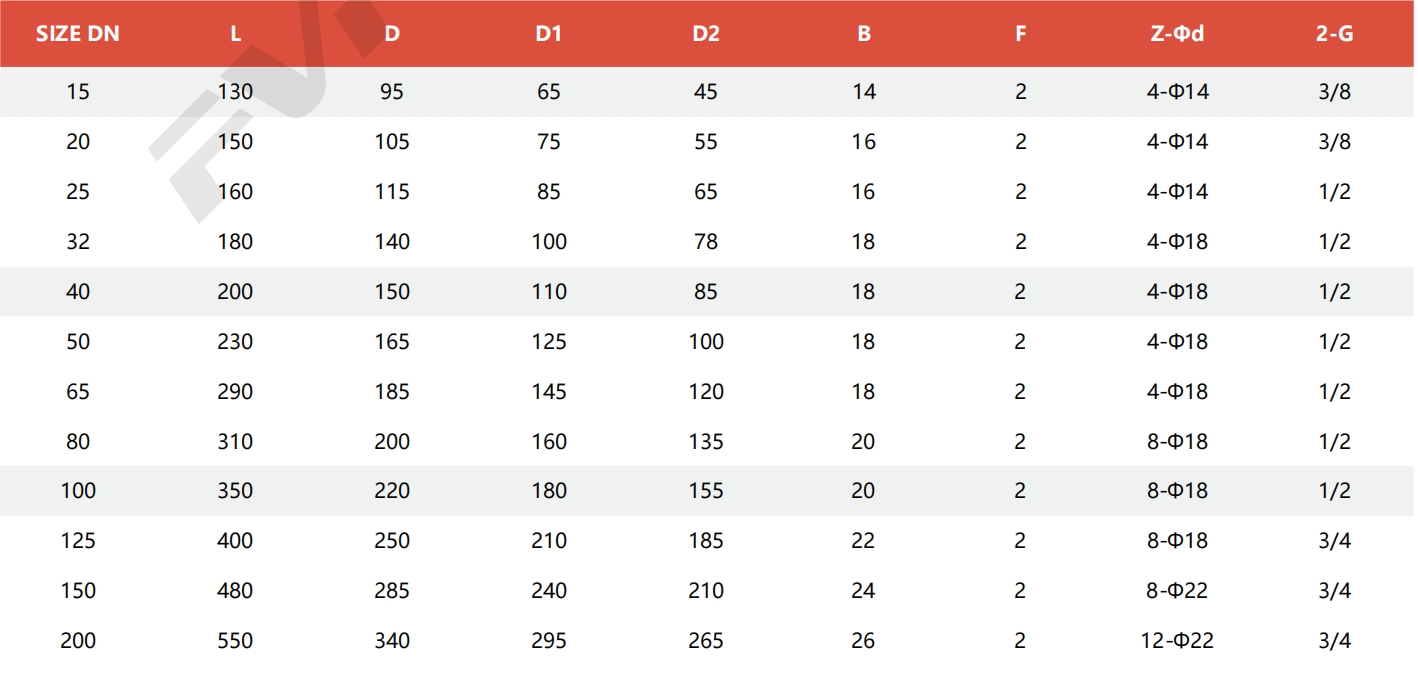Click the L value 130 for DN 15
This screenshot has width=1418, height=681.
coord(235,92)
